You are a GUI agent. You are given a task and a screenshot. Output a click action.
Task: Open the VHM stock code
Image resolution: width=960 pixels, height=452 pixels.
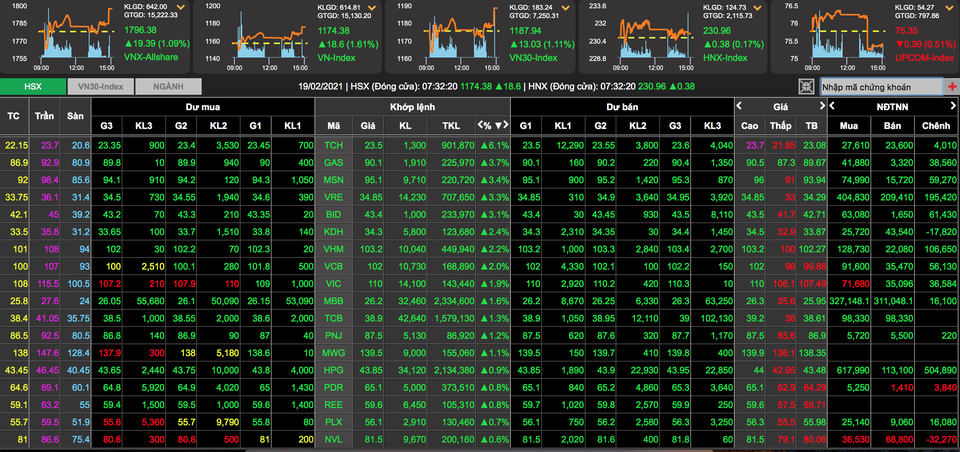coord(334,249)
